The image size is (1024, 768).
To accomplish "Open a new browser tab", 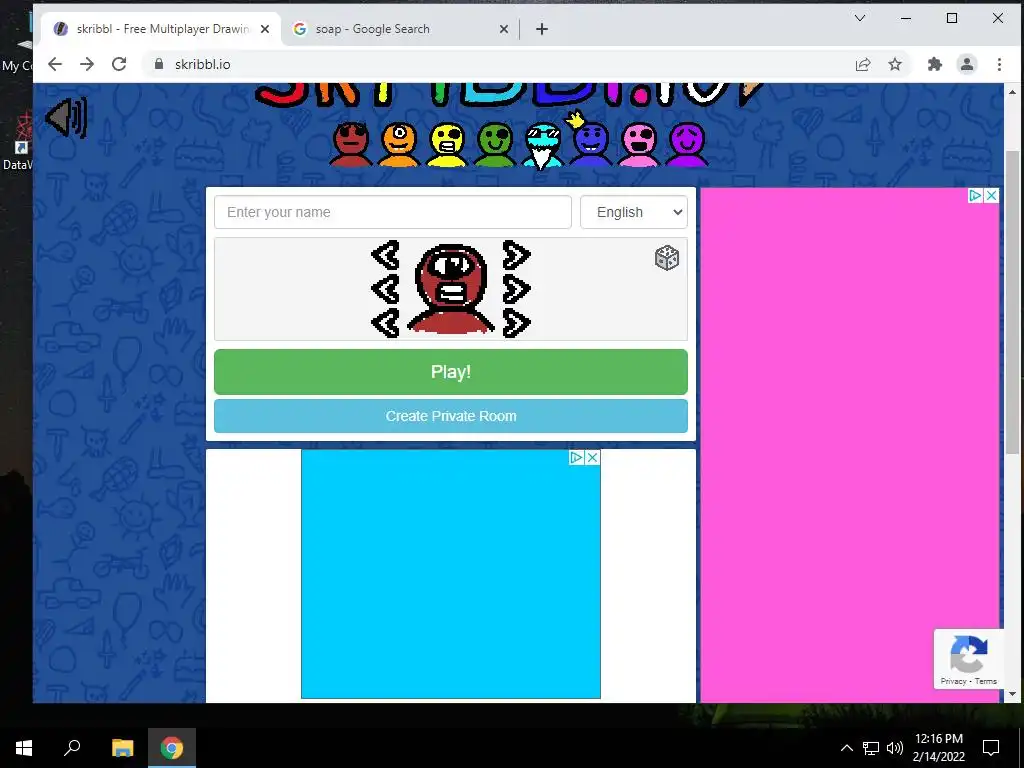I will point(541,29).
